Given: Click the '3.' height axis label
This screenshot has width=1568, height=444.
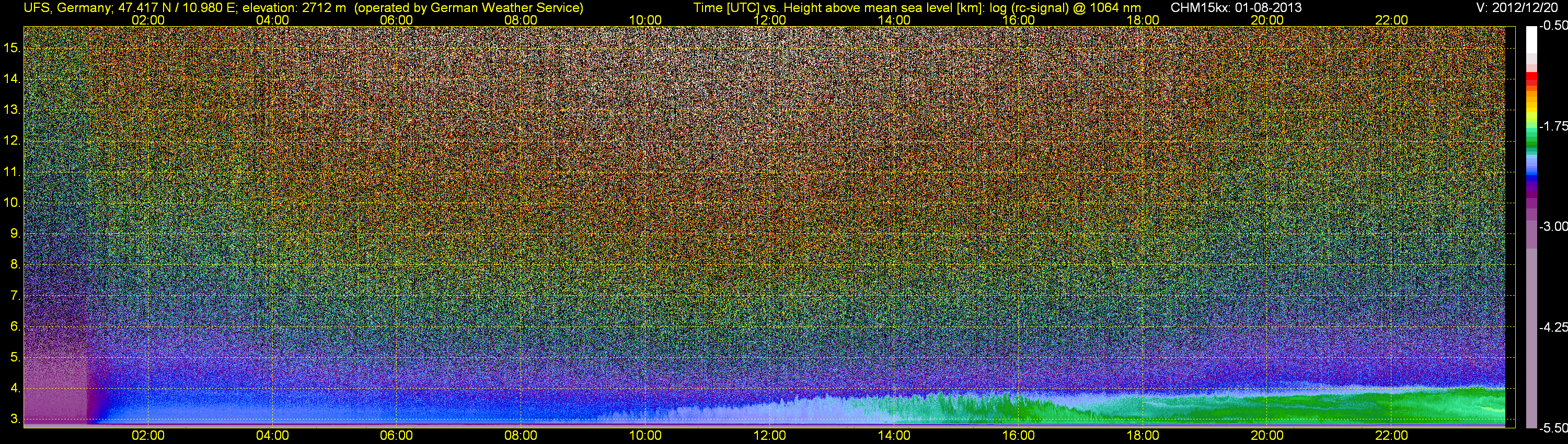Looking at the screenshot, I should [x=15, y=419].
